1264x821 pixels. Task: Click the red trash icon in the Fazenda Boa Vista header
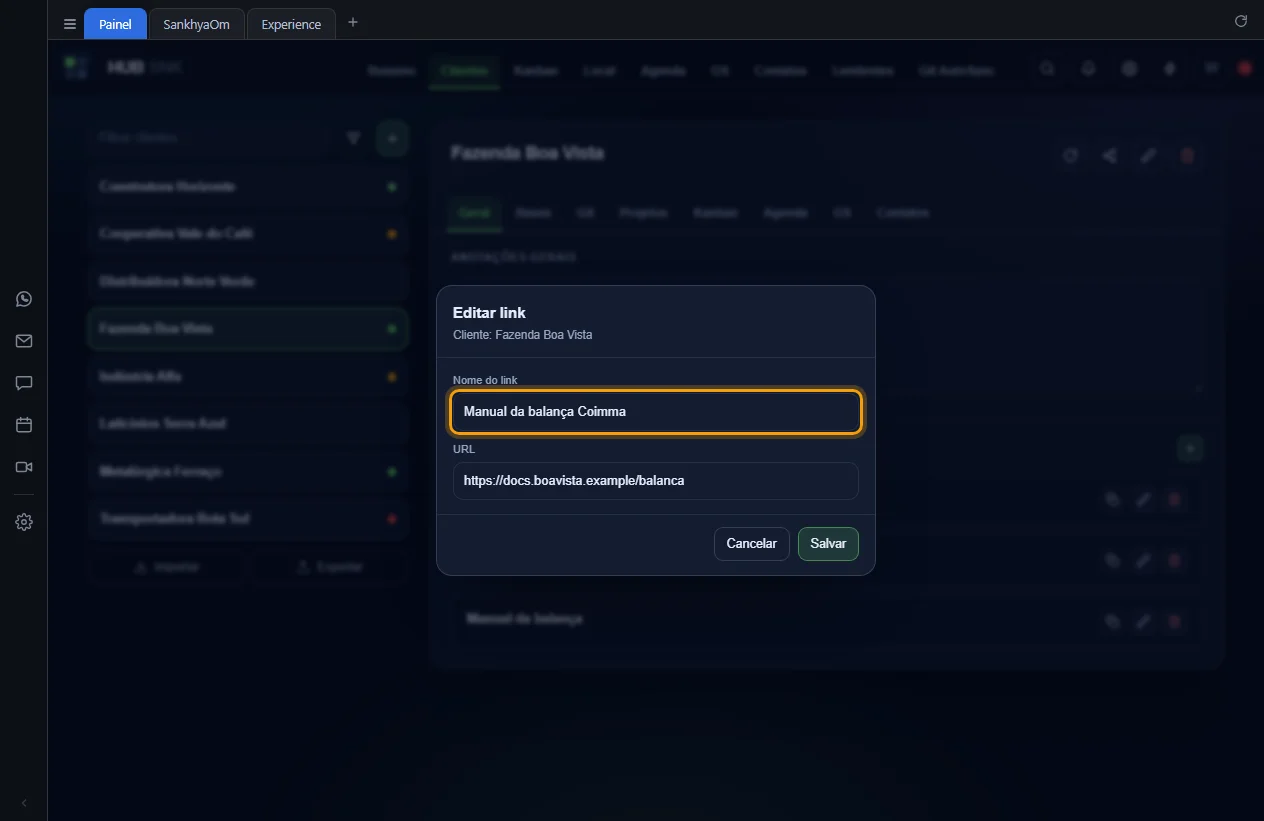click(1188, 155)
